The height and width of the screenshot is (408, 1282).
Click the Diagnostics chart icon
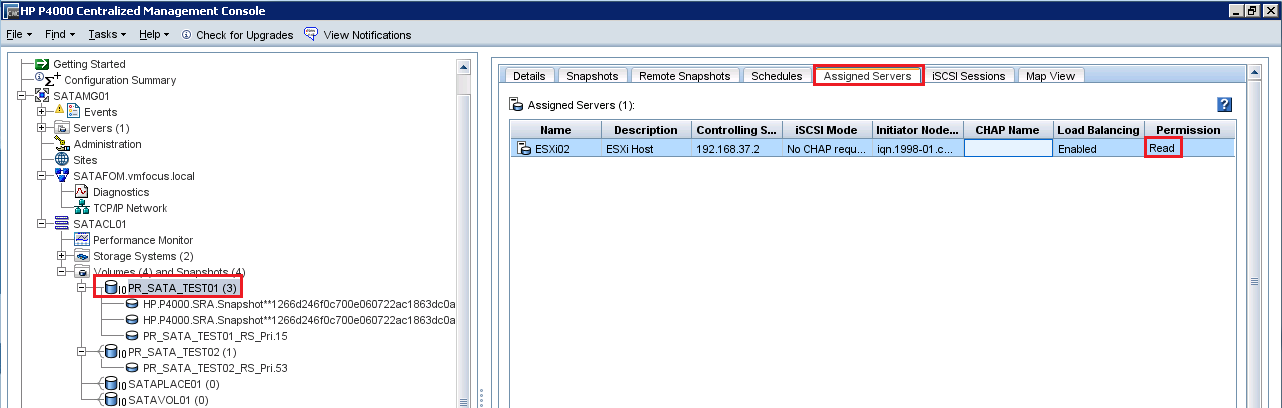[x=82, y=192]
